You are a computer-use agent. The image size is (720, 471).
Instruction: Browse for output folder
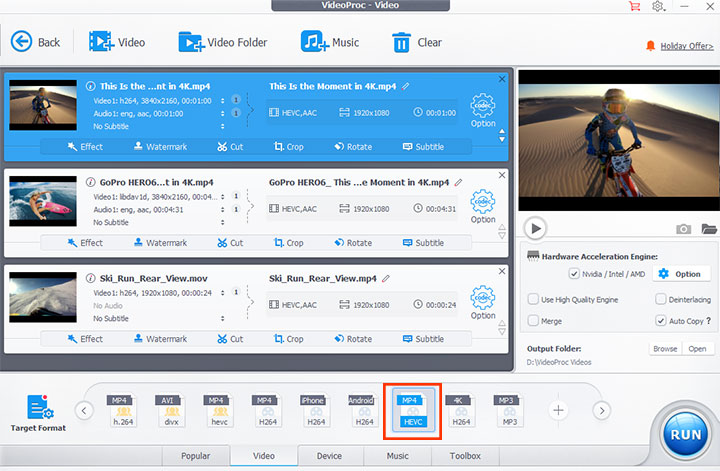click(665, 349)
